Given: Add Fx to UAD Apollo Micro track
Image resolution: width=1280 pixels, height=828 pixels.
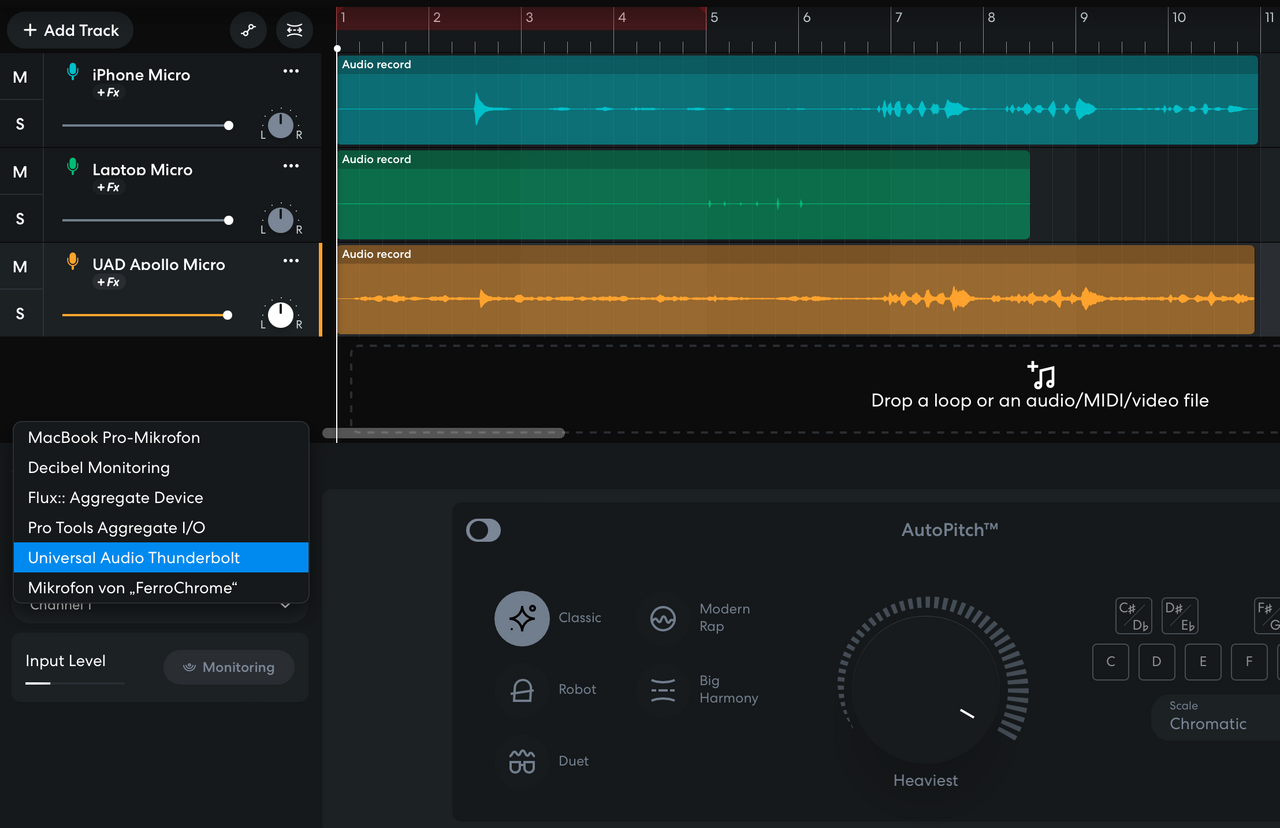Looking at the screenshot, I should (108, 283).
